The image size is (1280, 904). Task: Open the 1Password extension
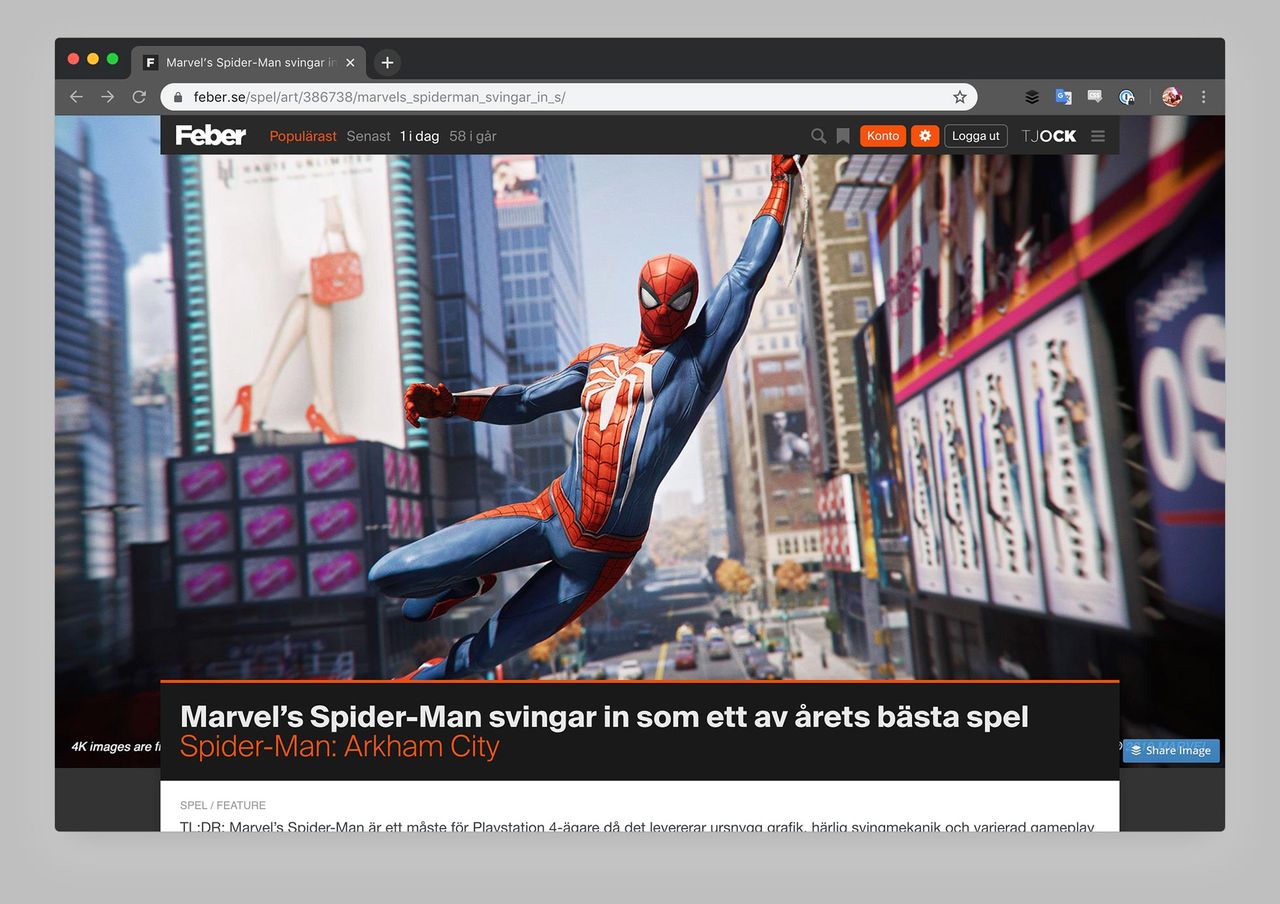[x=1127, y=97]
